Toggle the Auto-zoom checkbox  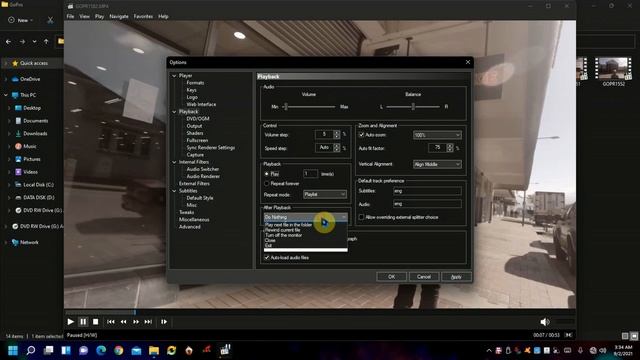click(x=361, y=135)
